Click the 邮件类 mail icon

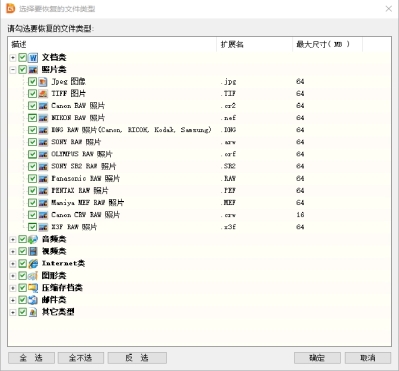pos(33,300)
